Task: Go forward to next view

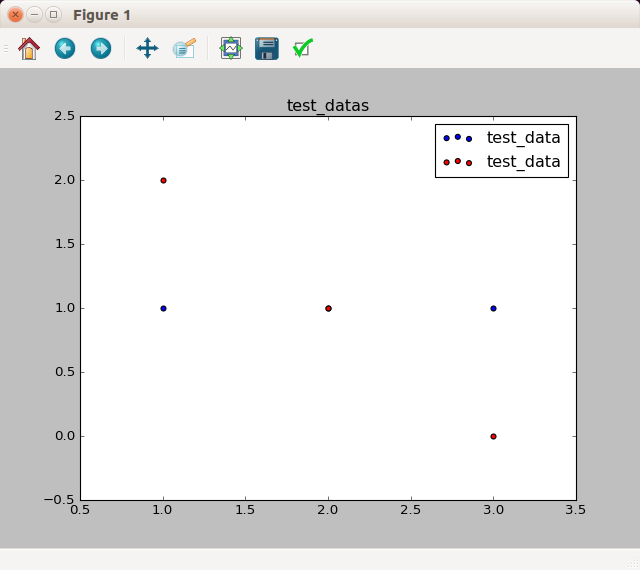Action: (x=101, y=48)
